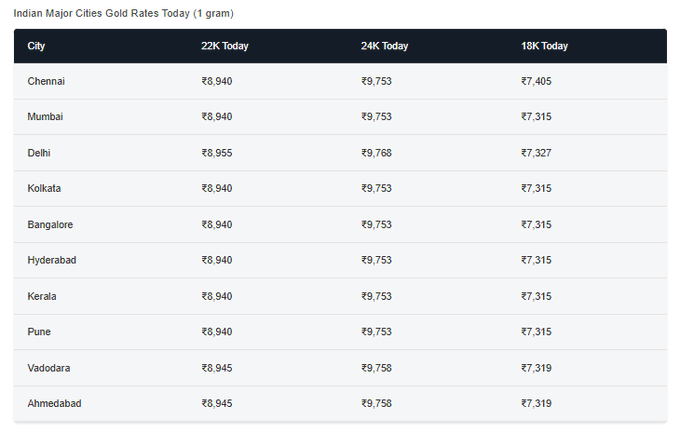Click Delhi's 24K price ₹9,768
Viewport: 680px width, 433px height.
point(376,153)
